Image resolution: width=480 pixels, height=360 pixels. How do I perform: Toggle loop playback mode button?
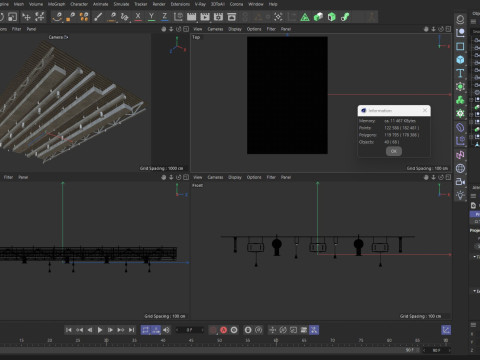tap(145, 330)
